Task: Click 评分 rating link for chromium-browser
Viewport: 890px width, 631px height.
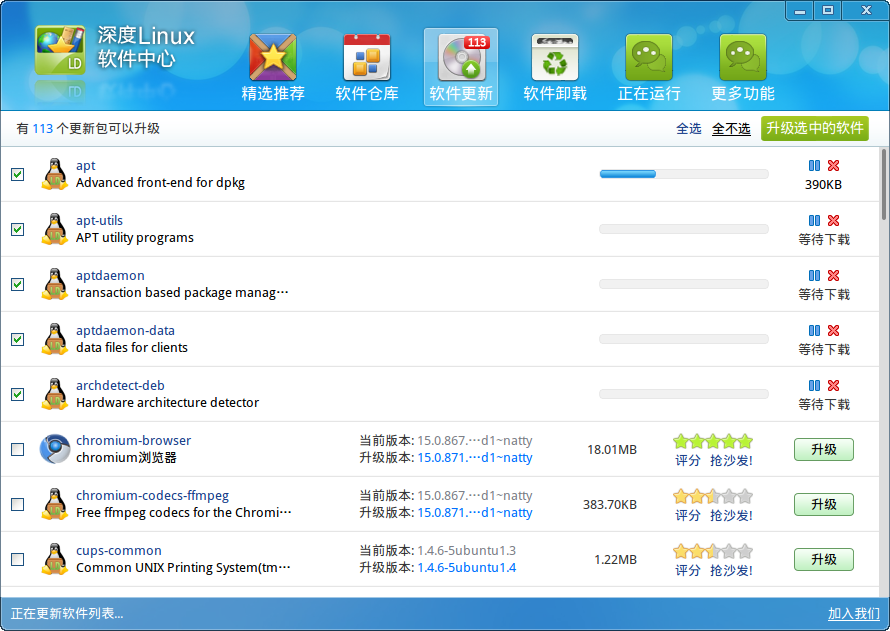Action: [687, 460]
